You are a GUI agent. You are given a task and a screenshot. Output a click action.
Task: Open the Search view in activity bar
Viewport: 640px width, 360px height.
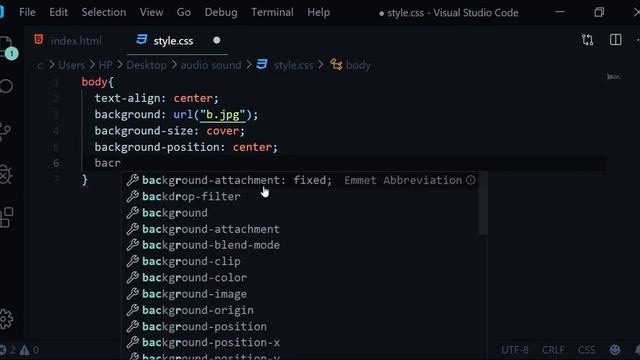[x=7, y=86]
